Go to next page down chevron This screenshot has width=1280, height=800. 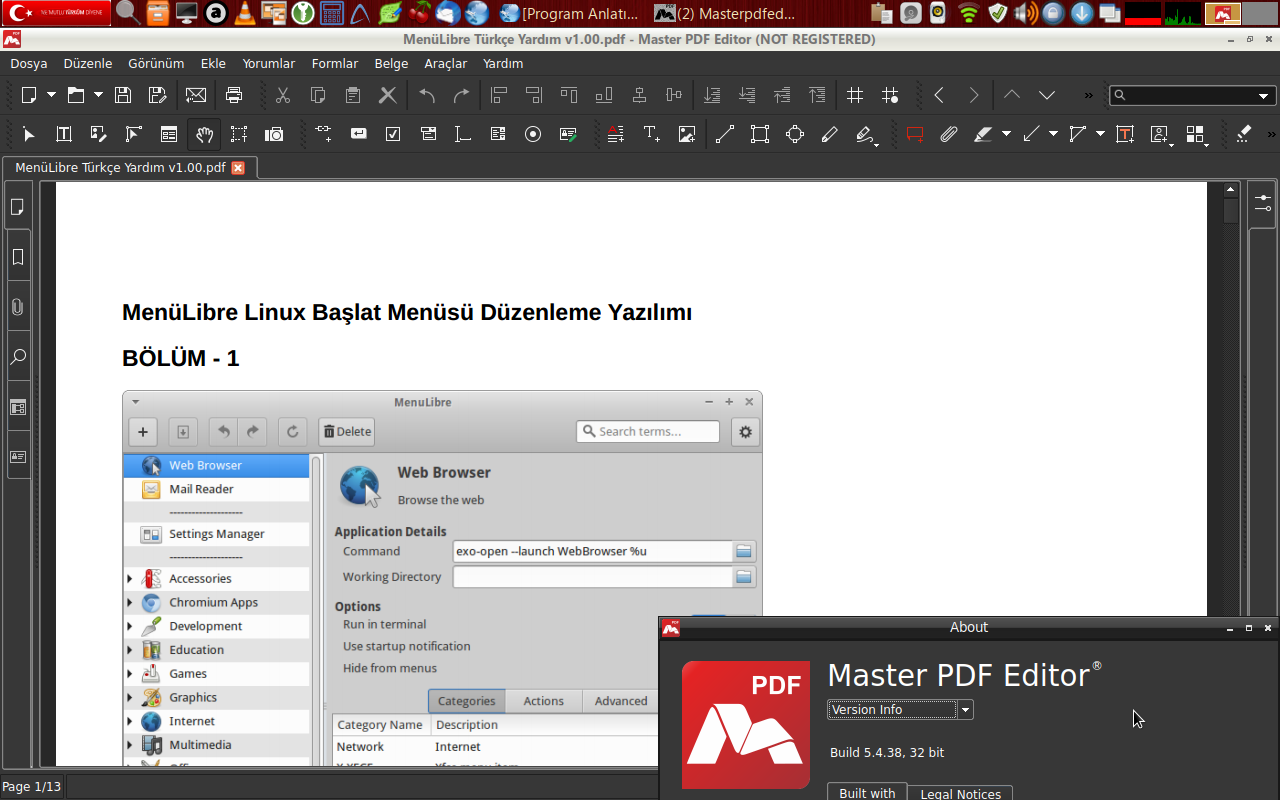pos(1047,95)
